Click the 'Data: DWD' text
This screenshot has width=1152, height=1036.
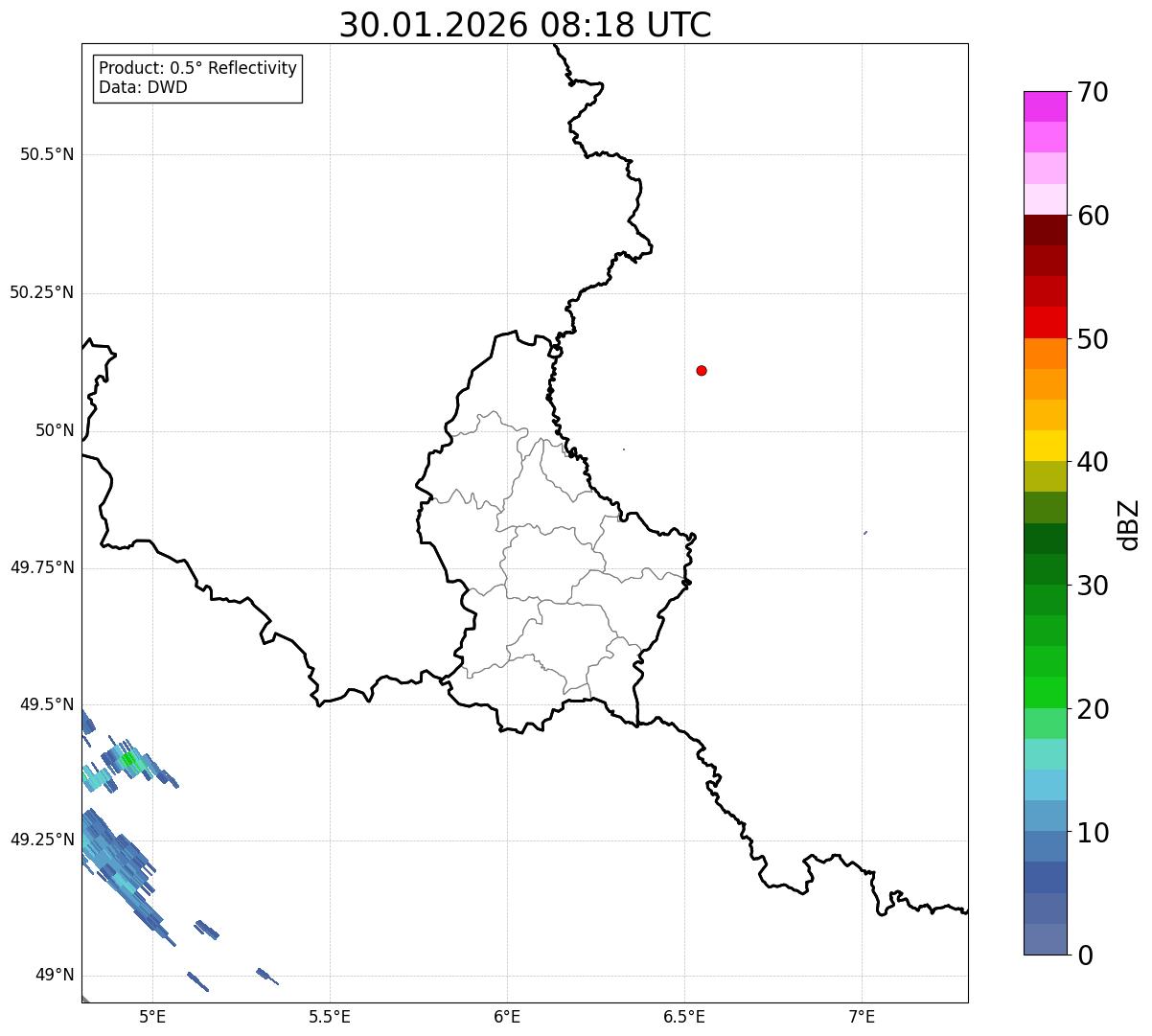[x=144, y=87]
